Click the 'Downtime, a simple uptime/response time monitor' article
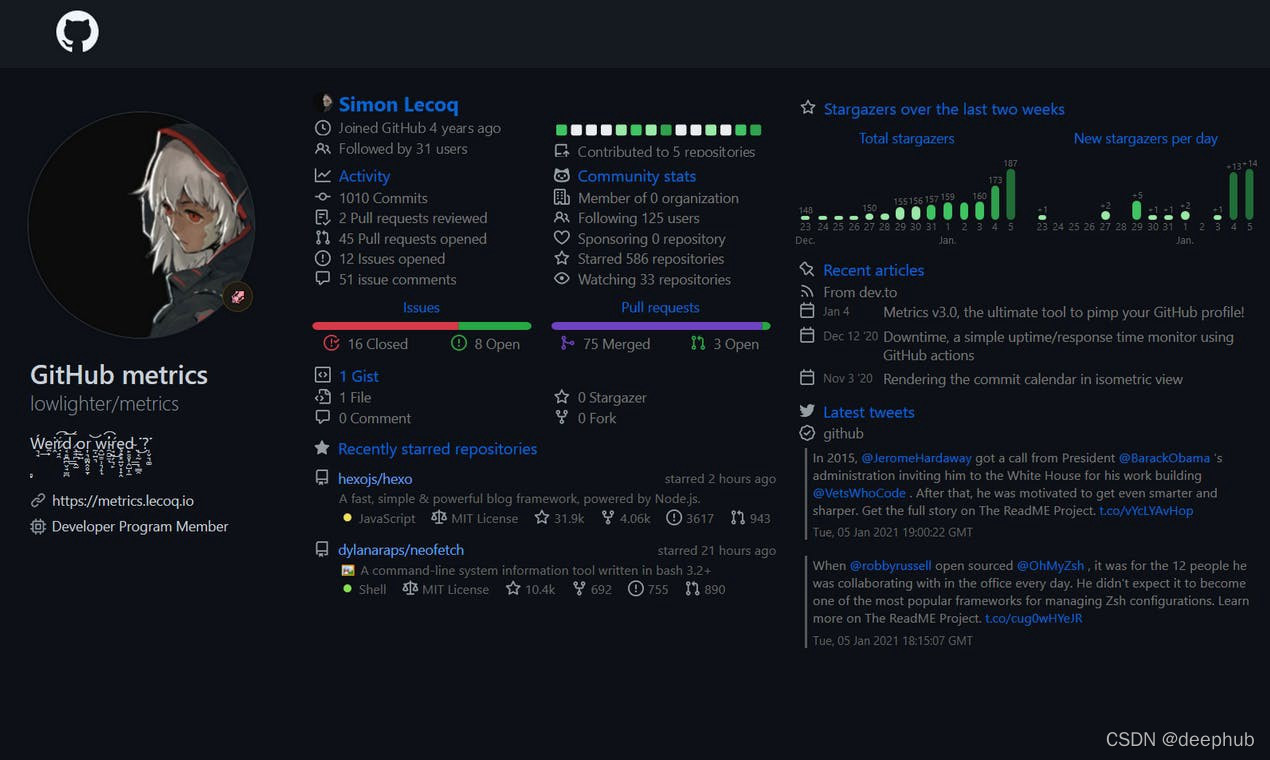This screenshot has width=1270, height=760. coord(1058,346)
